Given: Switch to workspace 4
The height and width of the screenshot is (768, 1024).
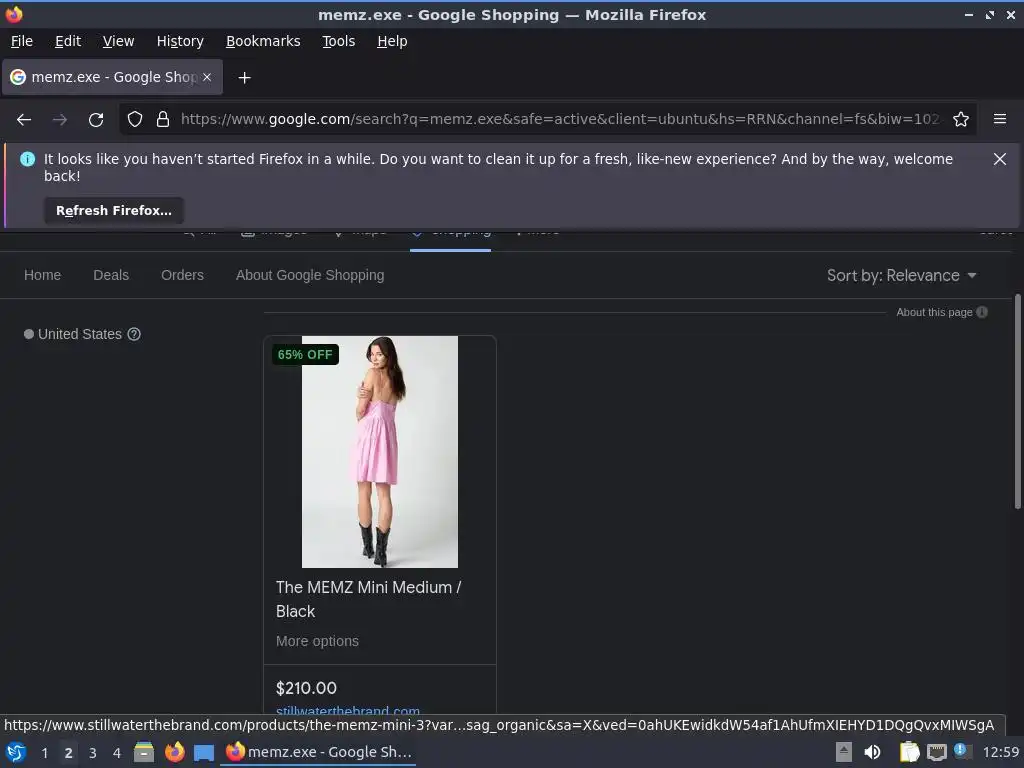Looking at the screenshot, I should click(117, 752).
